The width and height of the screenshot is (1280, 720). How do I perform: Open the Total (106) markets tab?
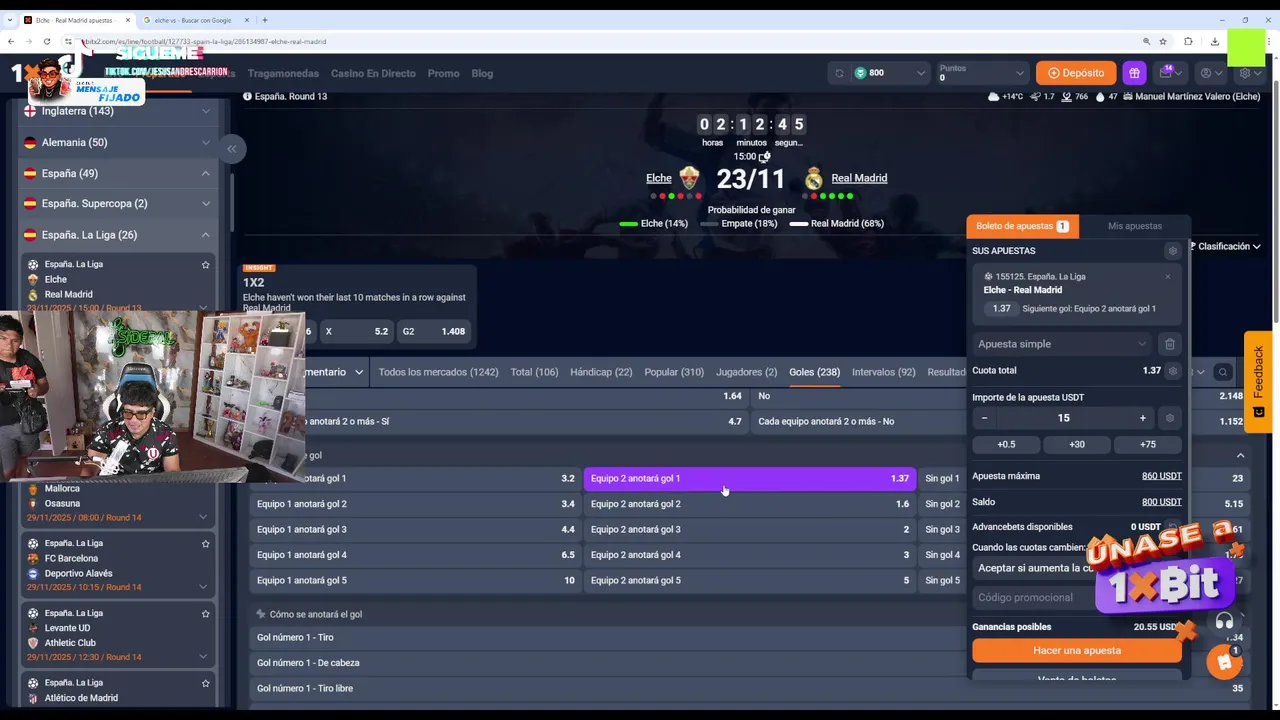pyautogui.click(x=534, y=372)
